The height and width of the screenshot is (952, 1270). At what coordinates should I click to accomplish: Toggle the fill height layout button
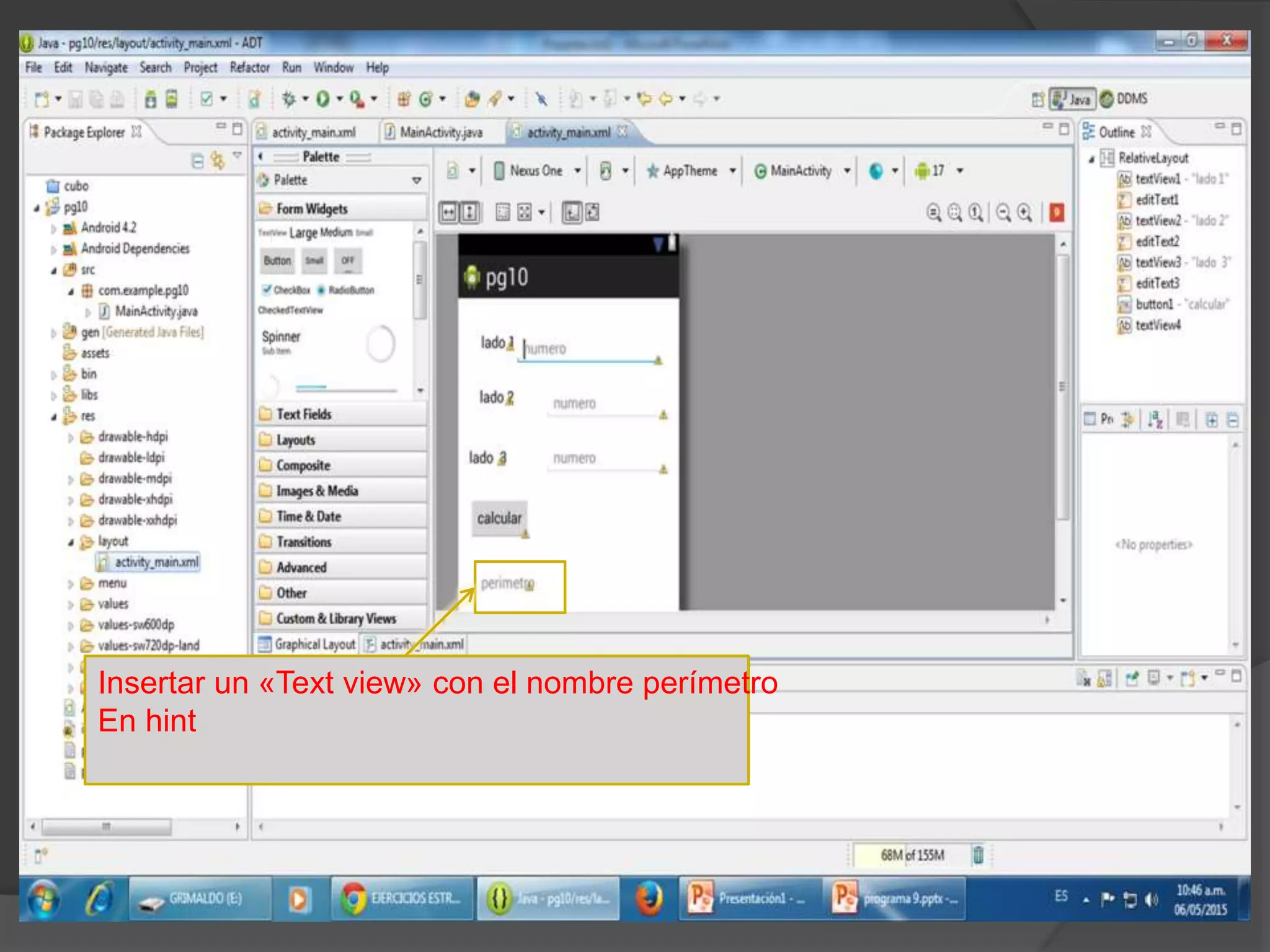[470, 213]
